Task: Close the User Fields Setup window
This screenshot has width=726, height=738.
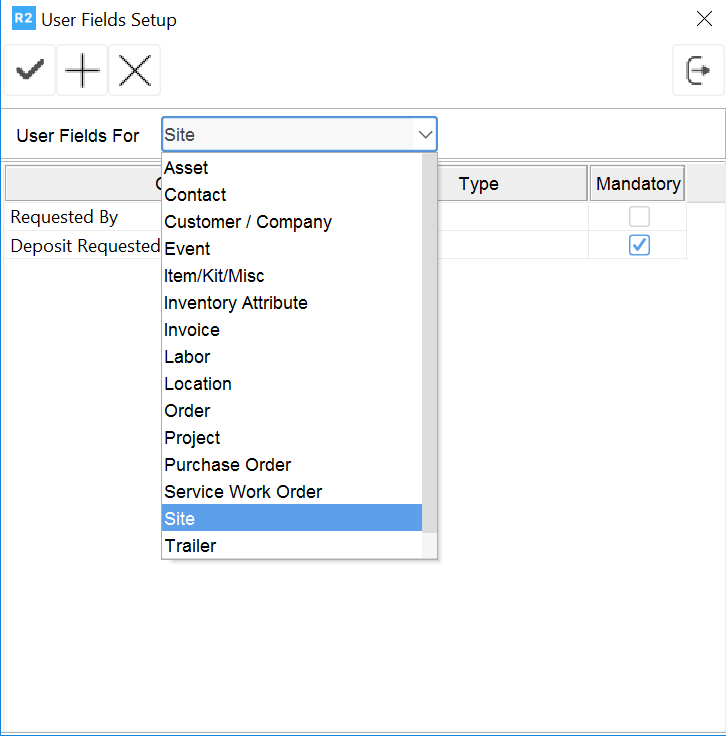Action: 703,19
